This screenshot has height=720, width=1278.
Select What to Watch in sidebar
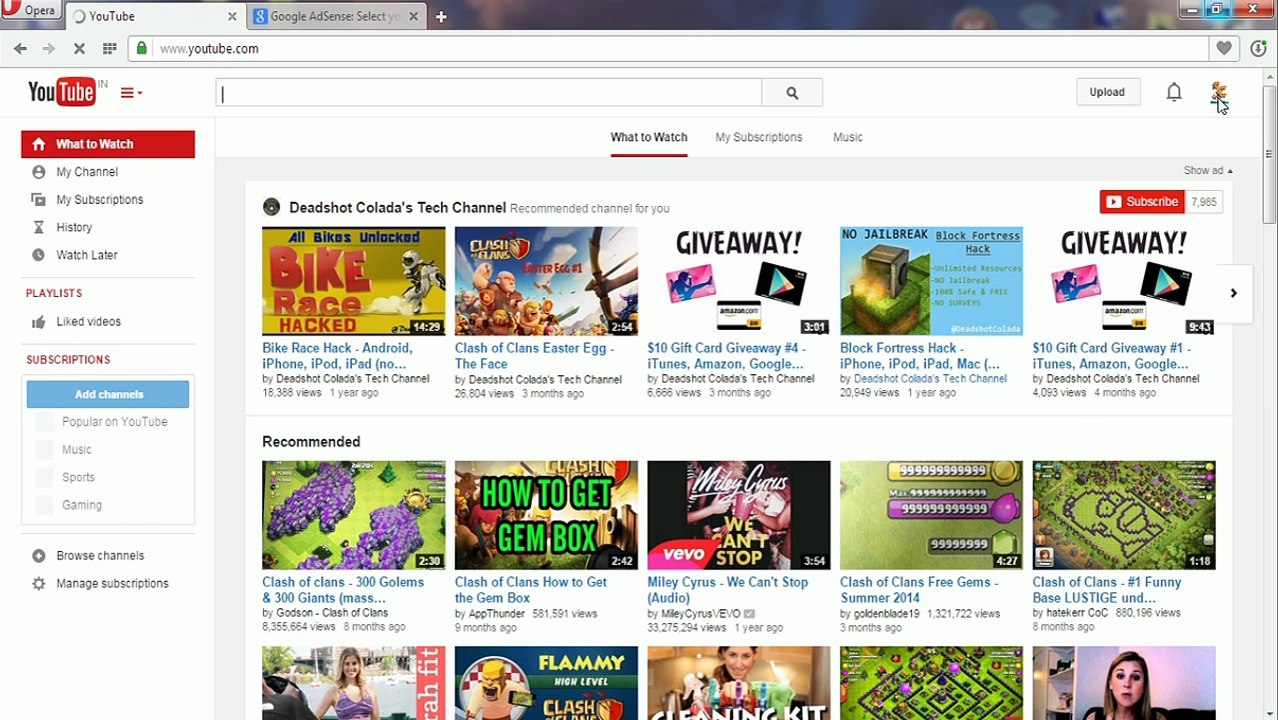(x=108, y=144)
